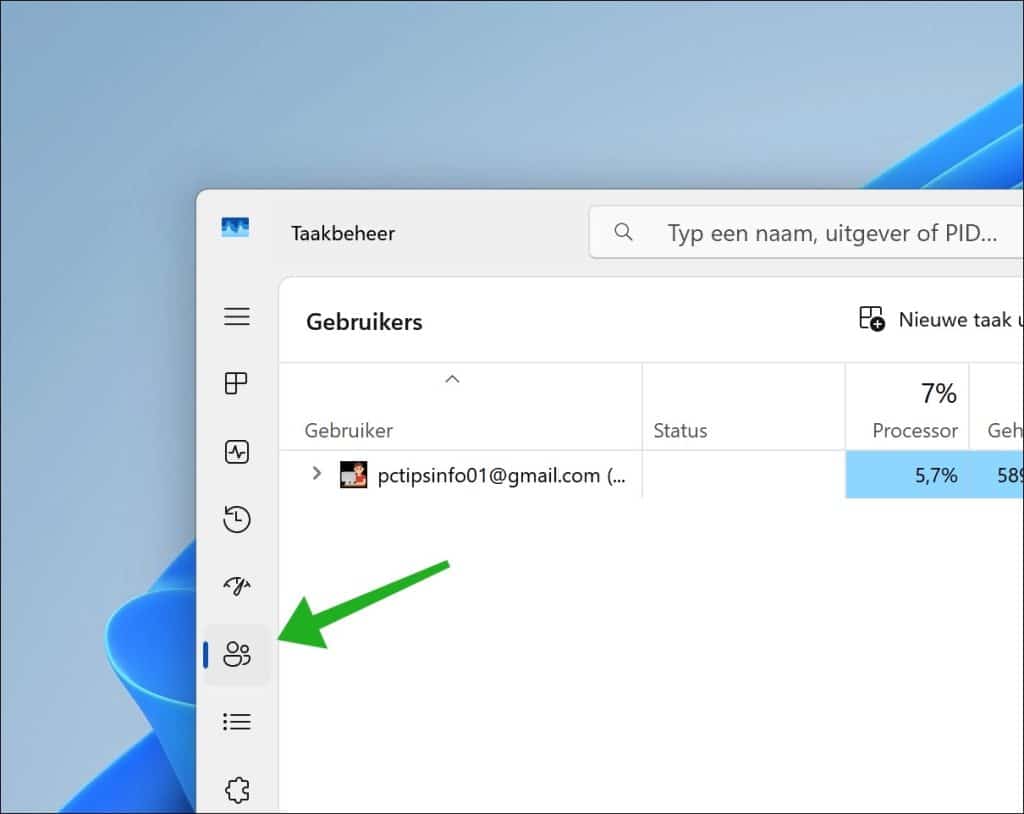
Task: Click the magnifier icon in search box
Action: tap(624, 233)
